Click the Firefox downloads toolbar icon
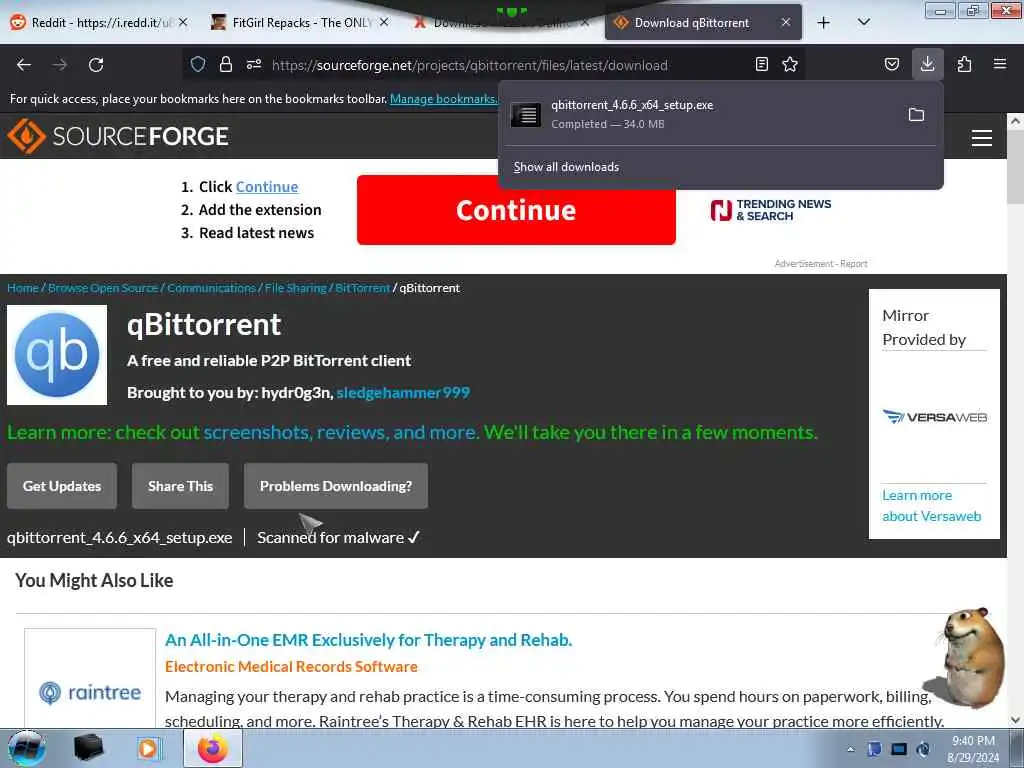1024x768 pixels. coord(927,64)
